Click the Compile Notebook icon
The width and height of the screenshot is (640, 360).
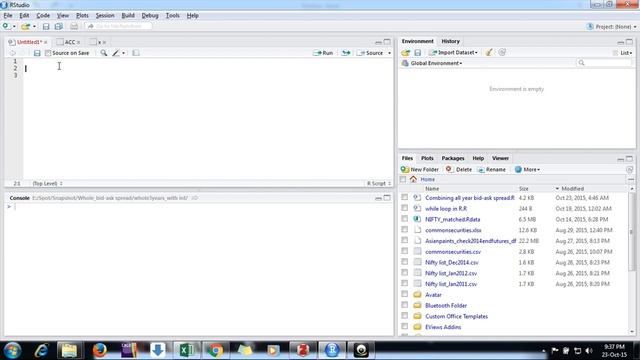(136, 53)
